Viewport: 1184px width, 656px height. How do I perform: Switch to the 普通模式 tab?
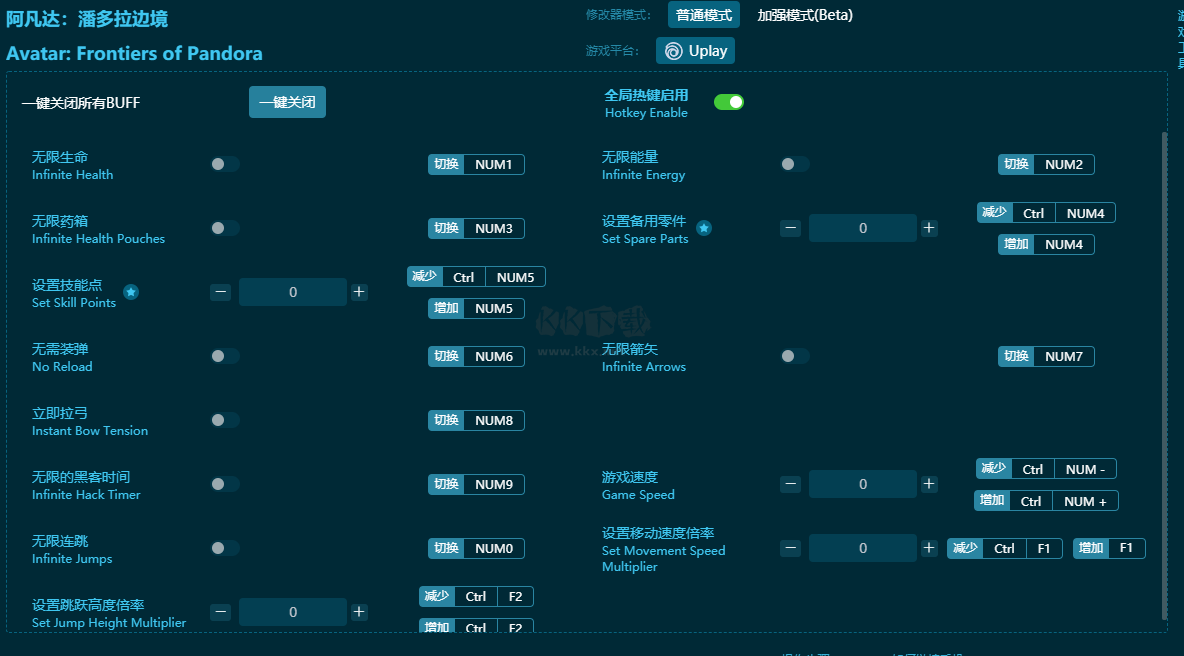[x=704, y=15]
